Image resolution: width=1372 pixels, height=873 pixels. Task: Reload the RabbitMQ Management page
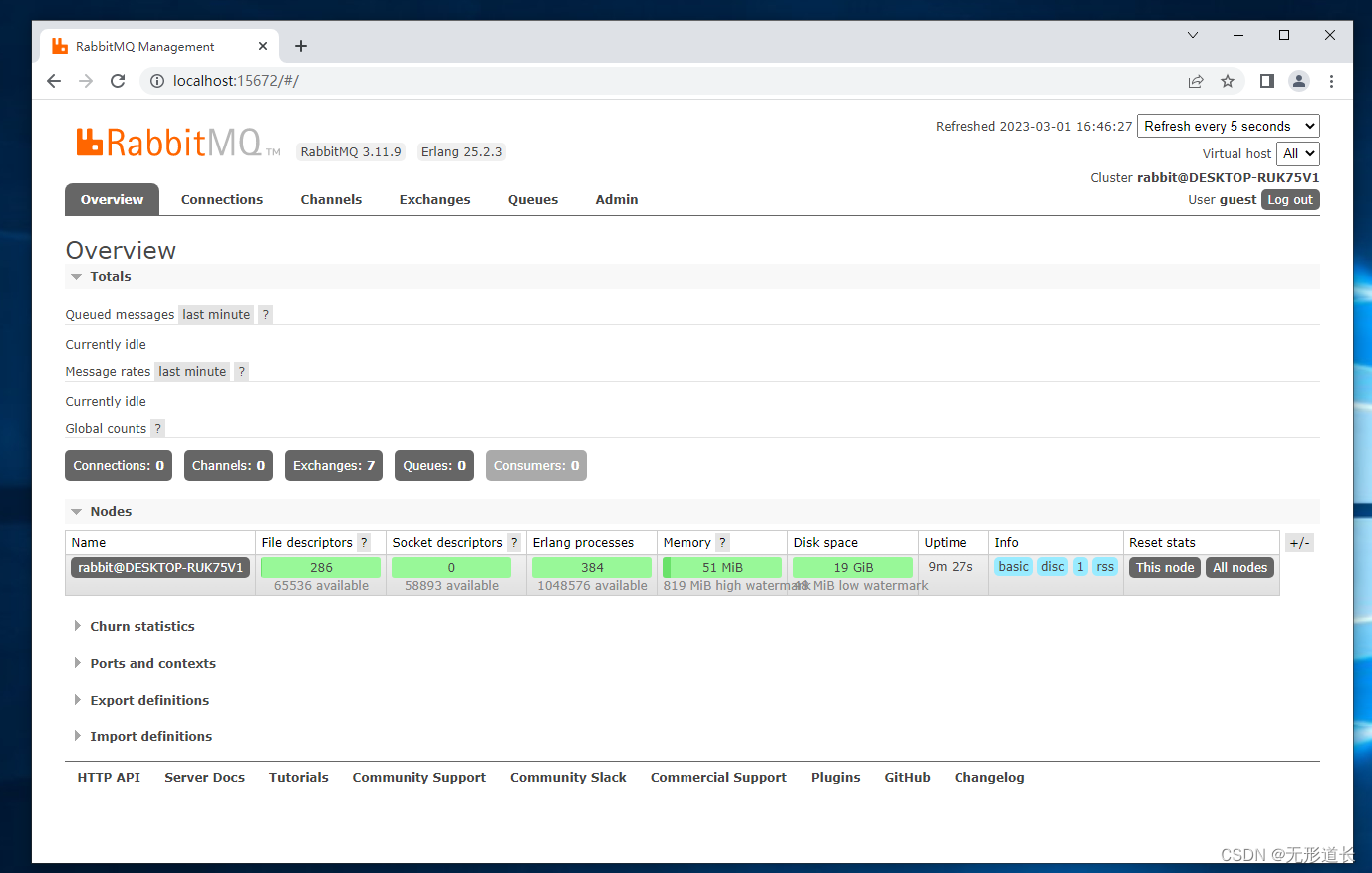coord(118,81)
